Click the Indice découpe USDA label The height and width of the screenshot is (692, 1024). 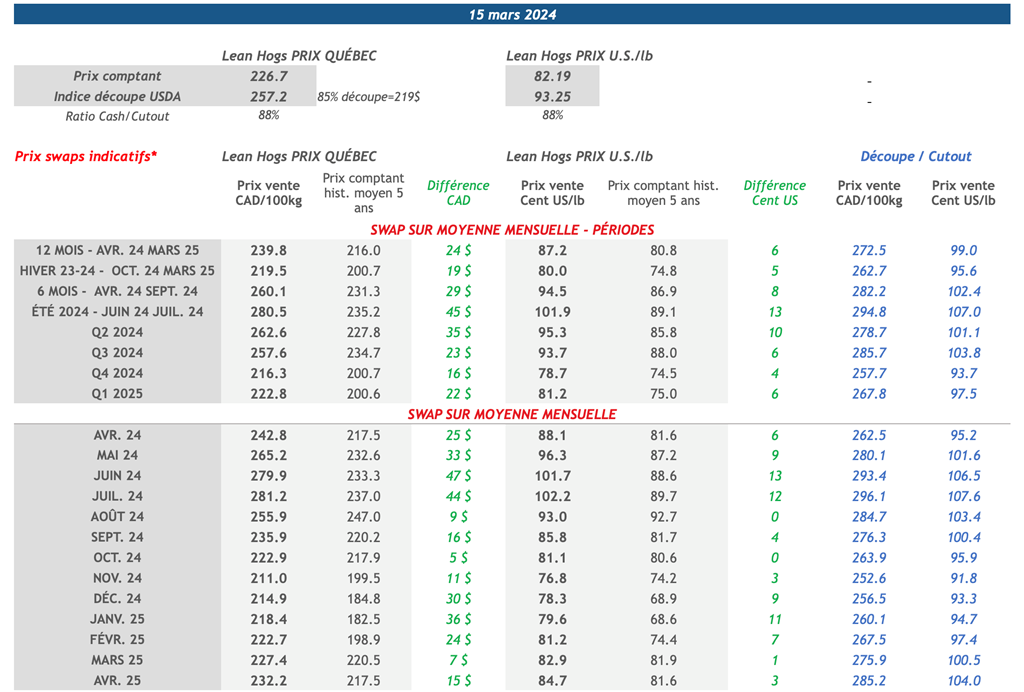pyautogui.click(x=117, y=97)
